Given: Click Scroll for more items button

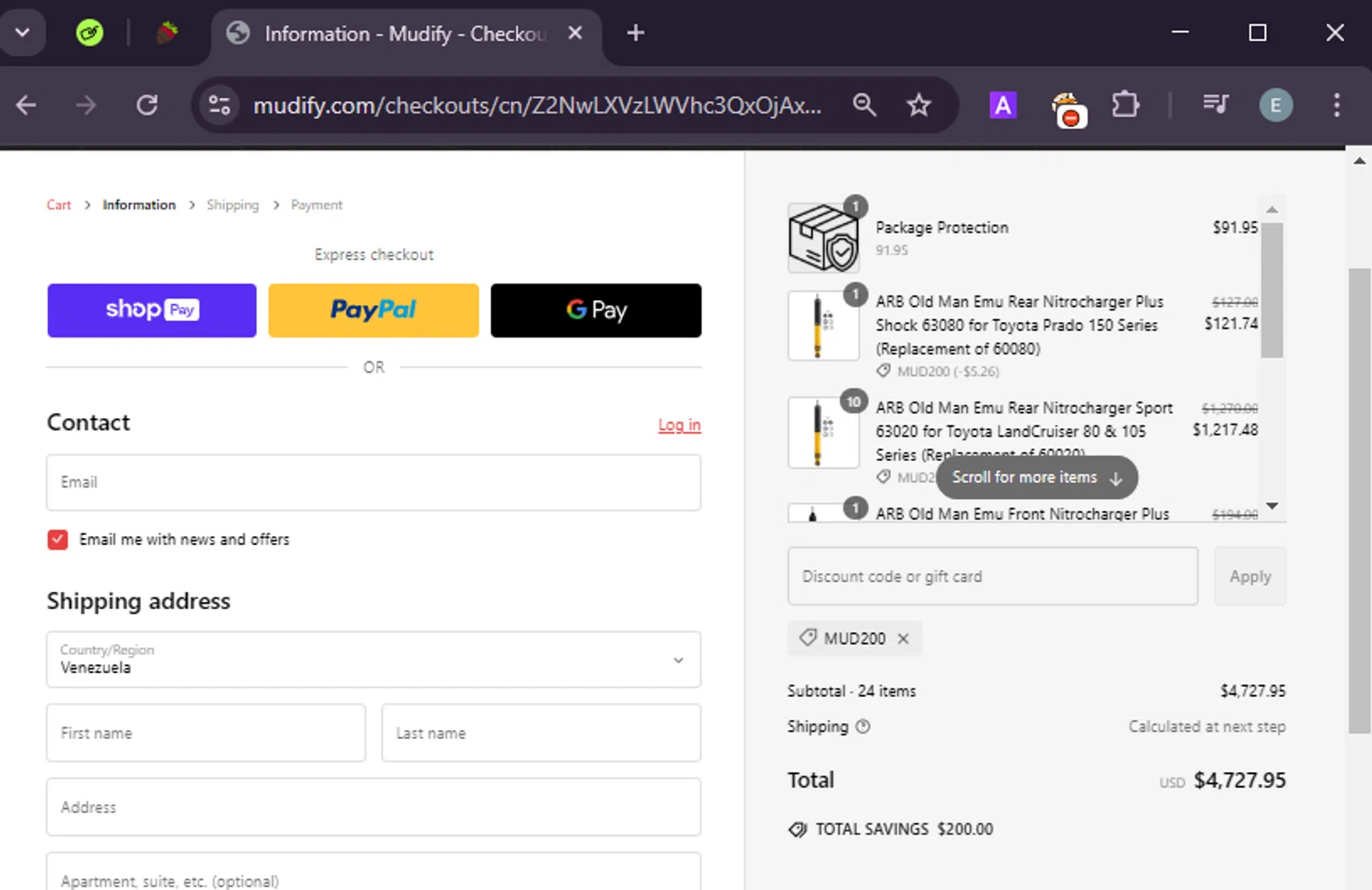Looking at the screenshot, I should (1036, 477).
